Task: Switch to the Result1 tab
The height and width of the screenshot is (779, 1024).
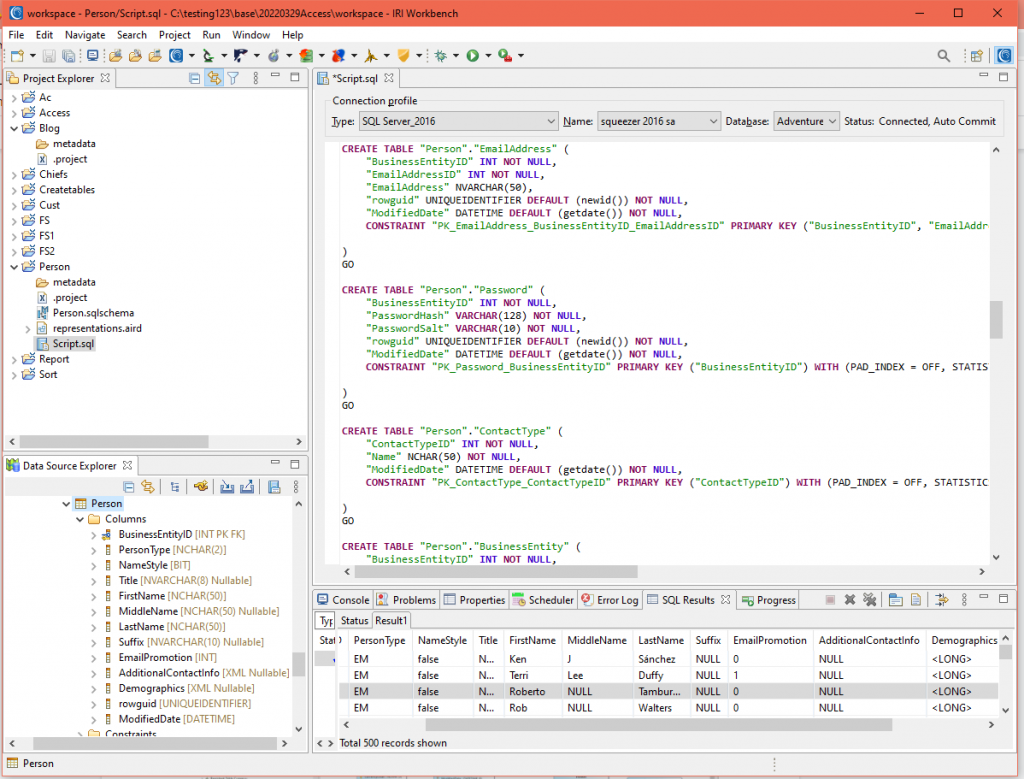Action: [x=390, y=620]
